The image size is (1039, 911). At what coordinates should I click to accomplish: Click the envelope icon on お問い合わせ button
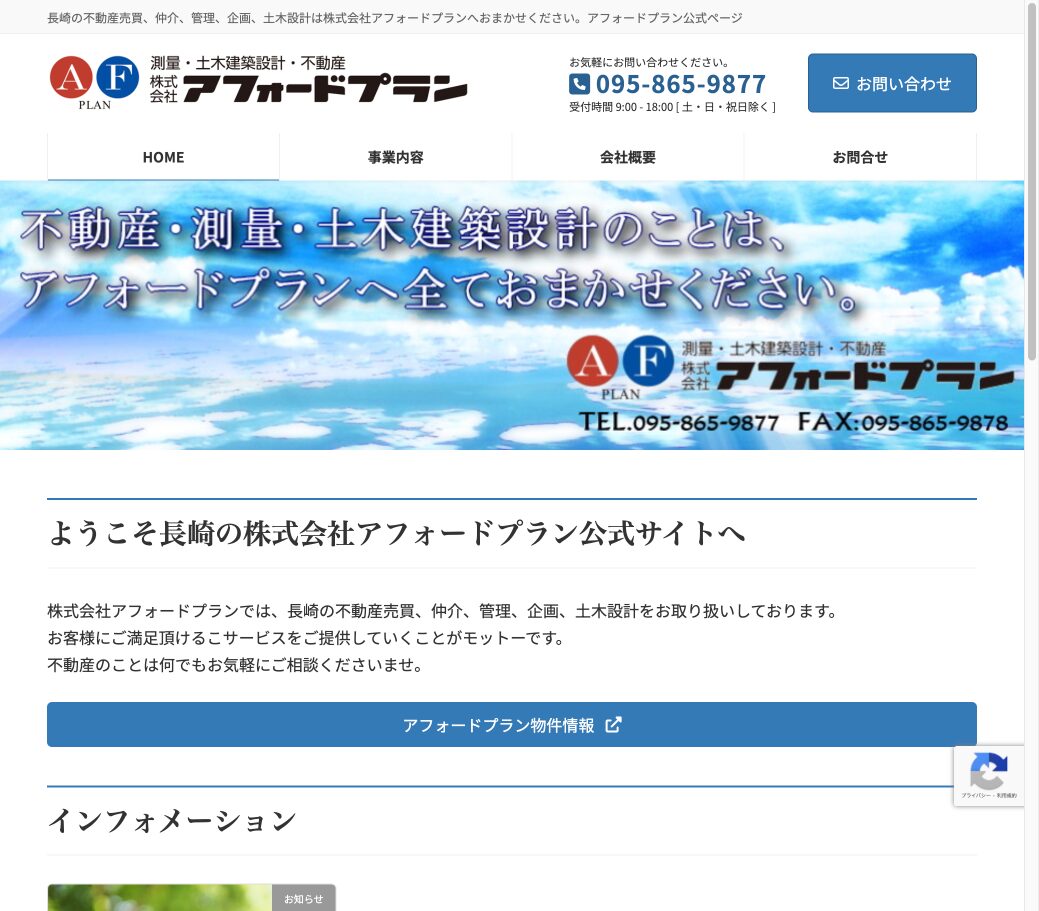840,83
